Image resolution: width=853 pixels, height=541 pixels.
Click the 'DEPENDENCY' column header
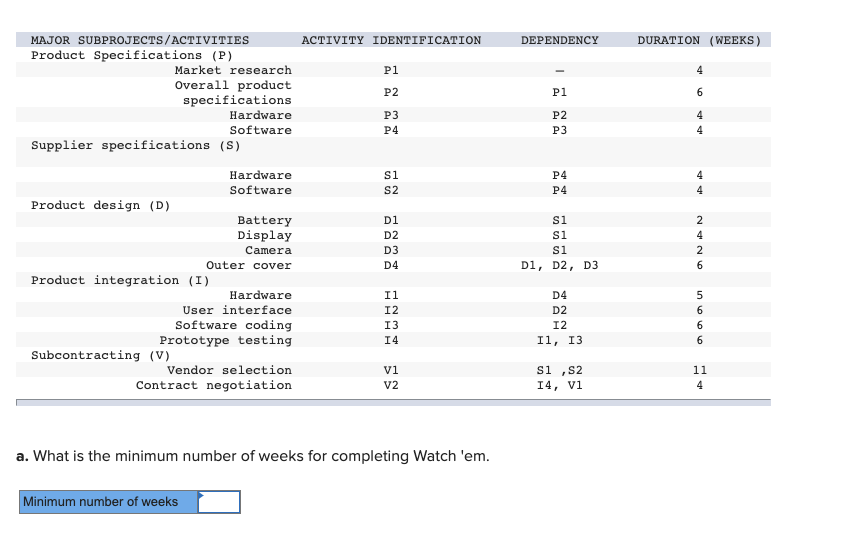point(559,40)
